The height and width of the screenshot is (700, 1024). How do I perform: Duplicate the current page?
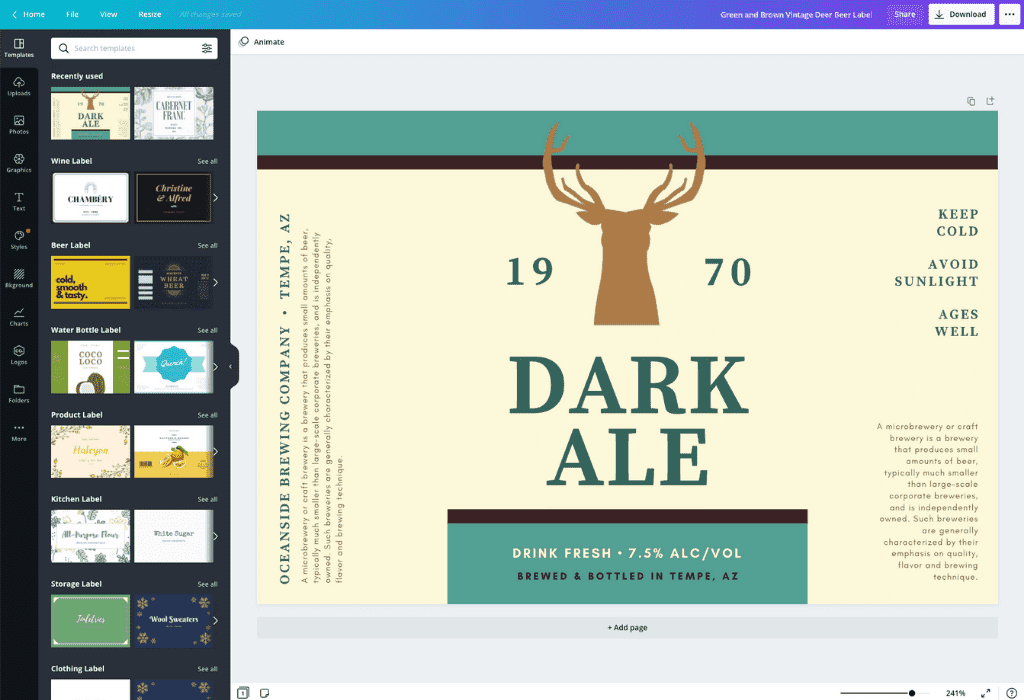coord(970,101)
